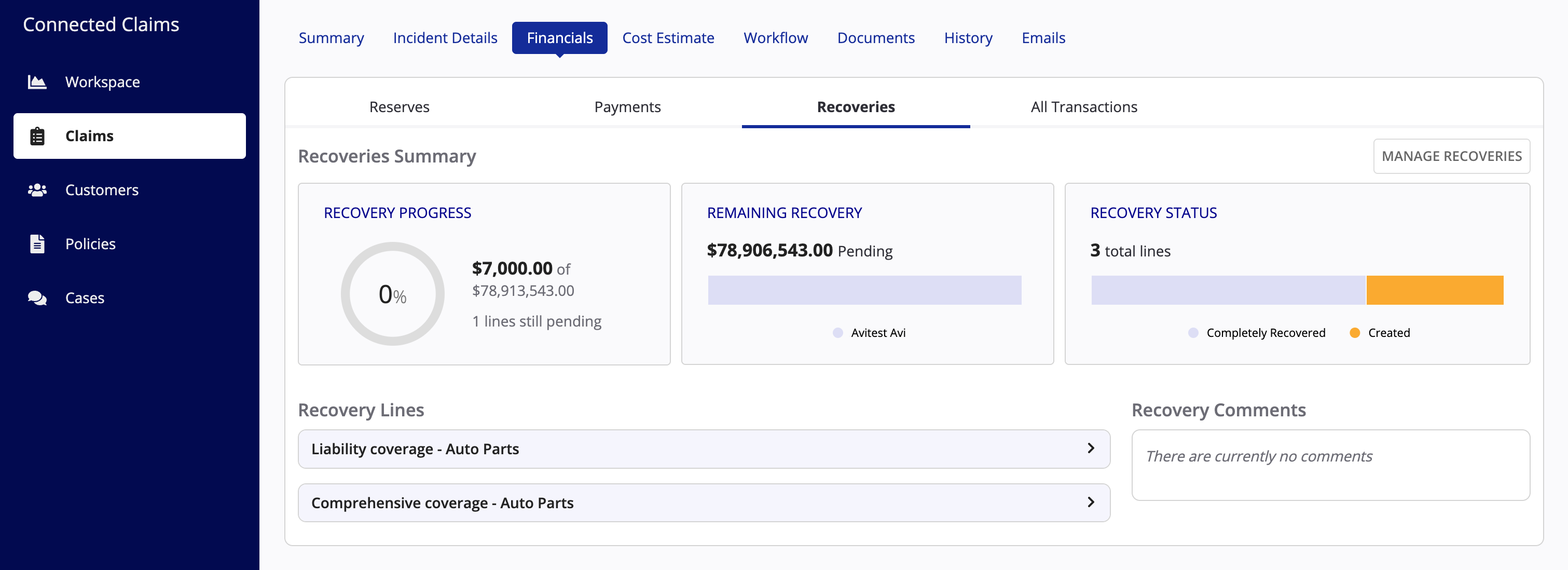
Task: Open the Cost Estimate tab
Action: pyautogui.click(x=668, y=38)
